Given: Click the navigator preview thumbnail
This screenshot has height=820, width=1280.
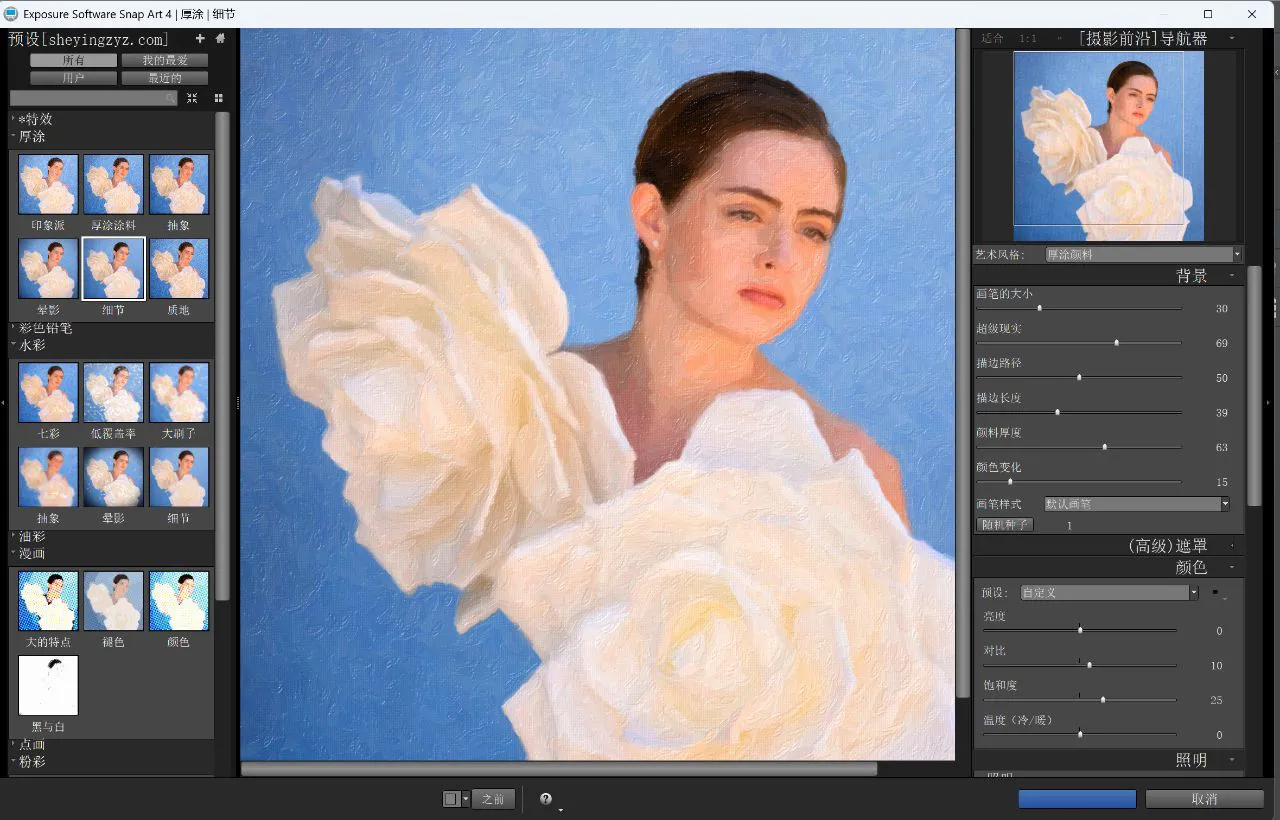Looking at the screenshot, I should [1108, 145].
